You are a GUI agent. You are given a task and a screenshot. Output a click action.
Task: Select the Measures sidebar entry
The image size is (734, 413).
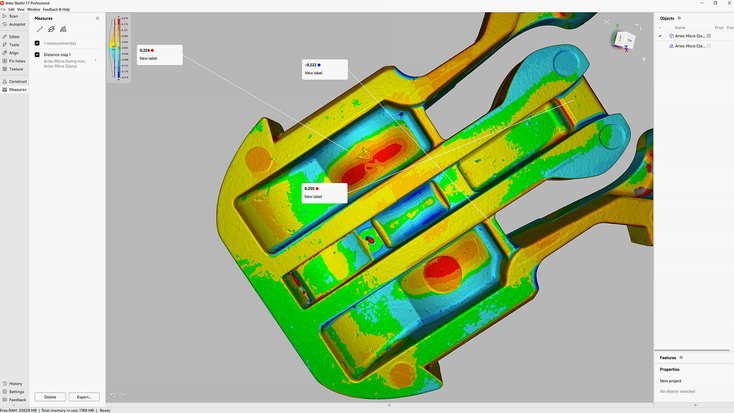coord(14,89)
